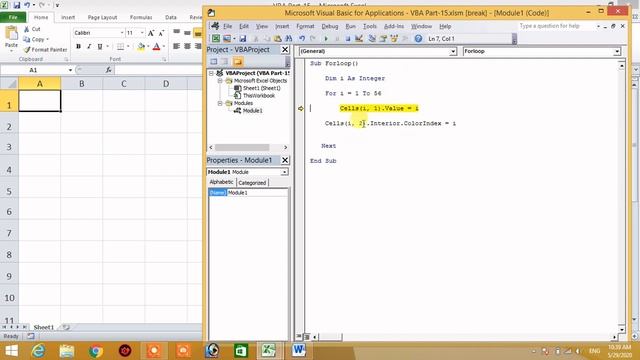The height and width of the screenshot is (360, 640).
Task: Undo last action in VBA editor toolbar
Action: pyautogui.click(x=302, y=38)
